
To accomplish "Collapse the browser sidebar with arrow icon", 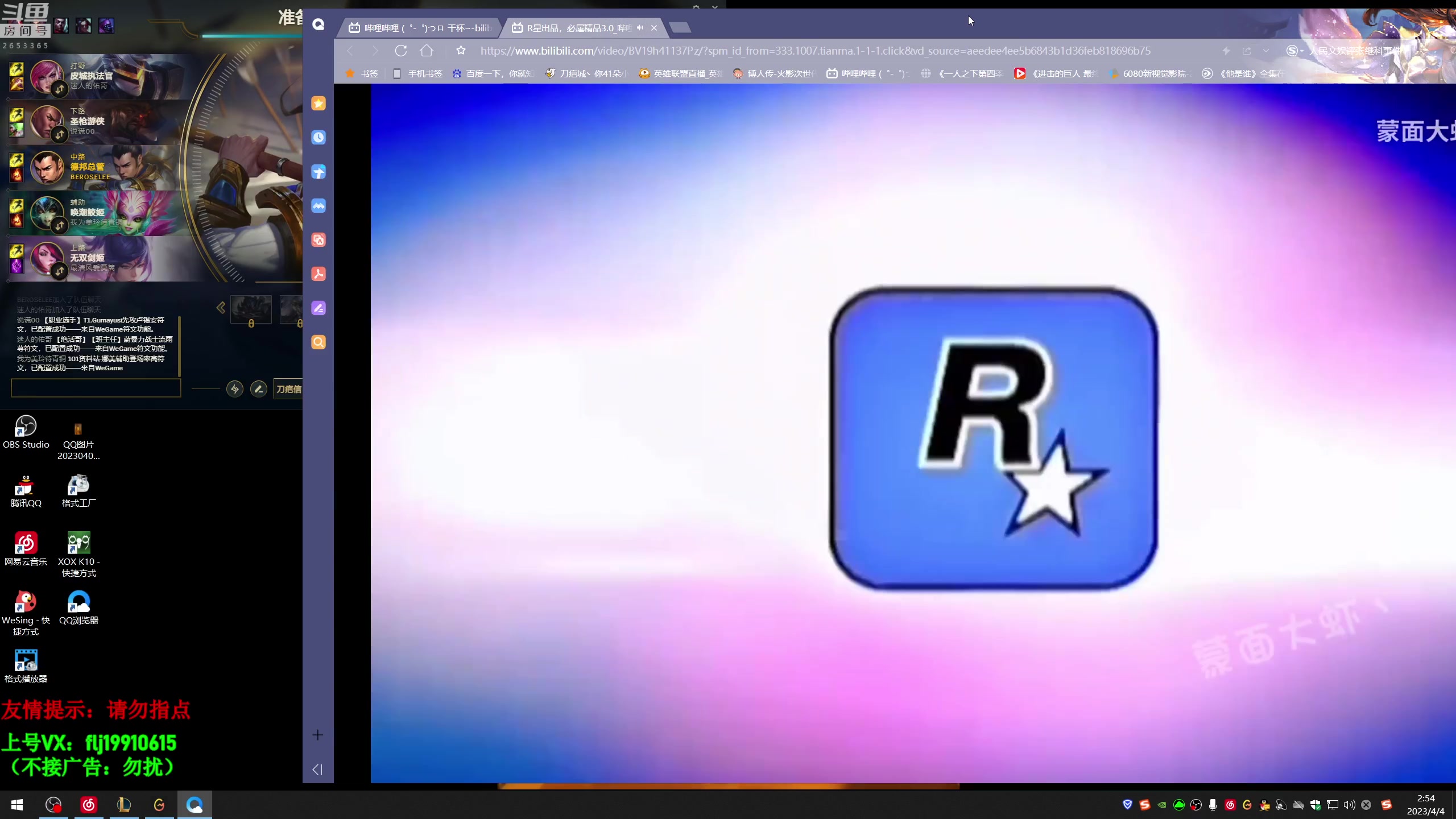I will tap(317, 770).
